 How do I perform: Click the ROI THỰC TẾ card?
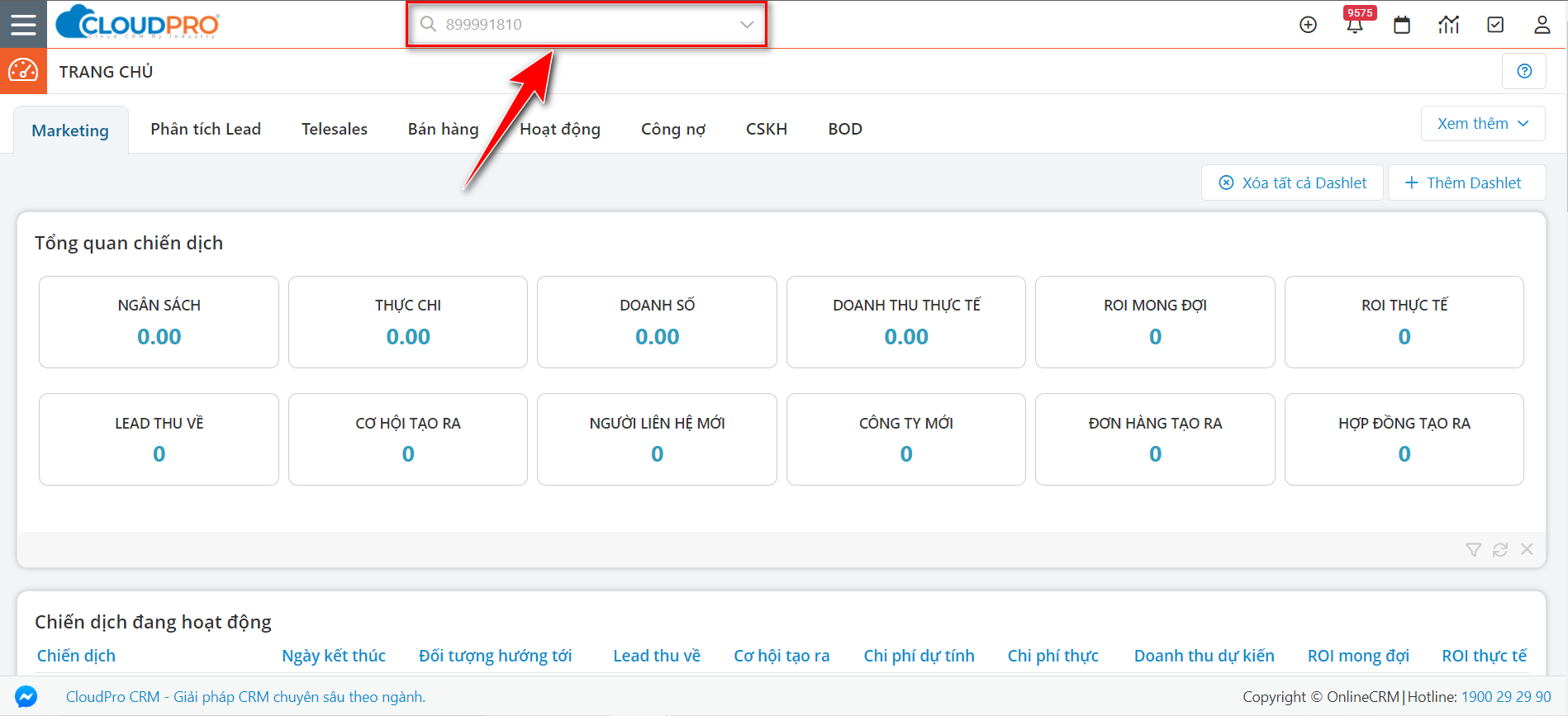click(1404, 322)
